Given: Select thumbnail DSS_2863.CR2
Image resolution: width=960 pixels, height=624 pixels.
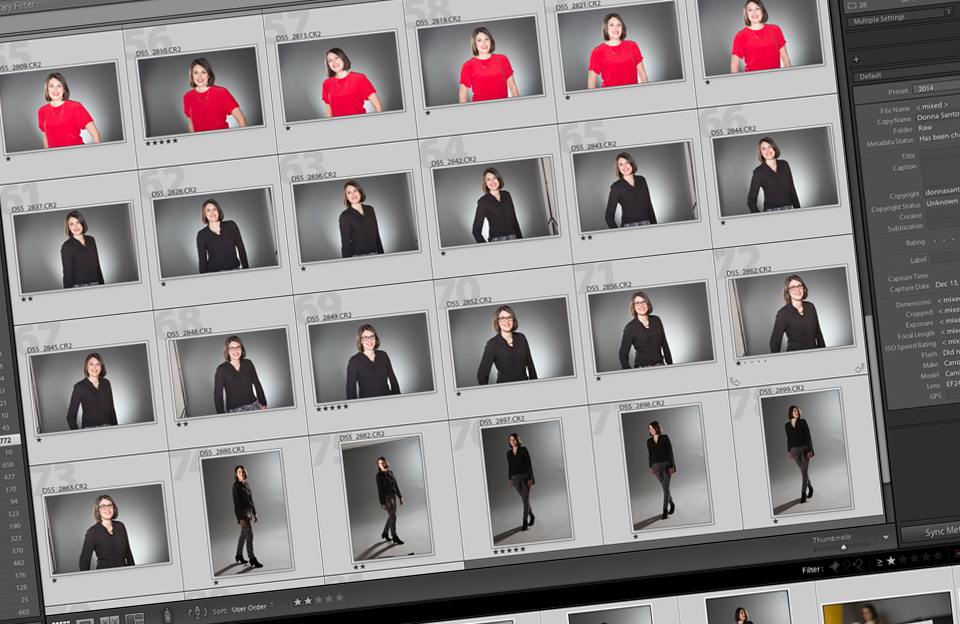Looking at the screenshot, I should pos(106,528).
